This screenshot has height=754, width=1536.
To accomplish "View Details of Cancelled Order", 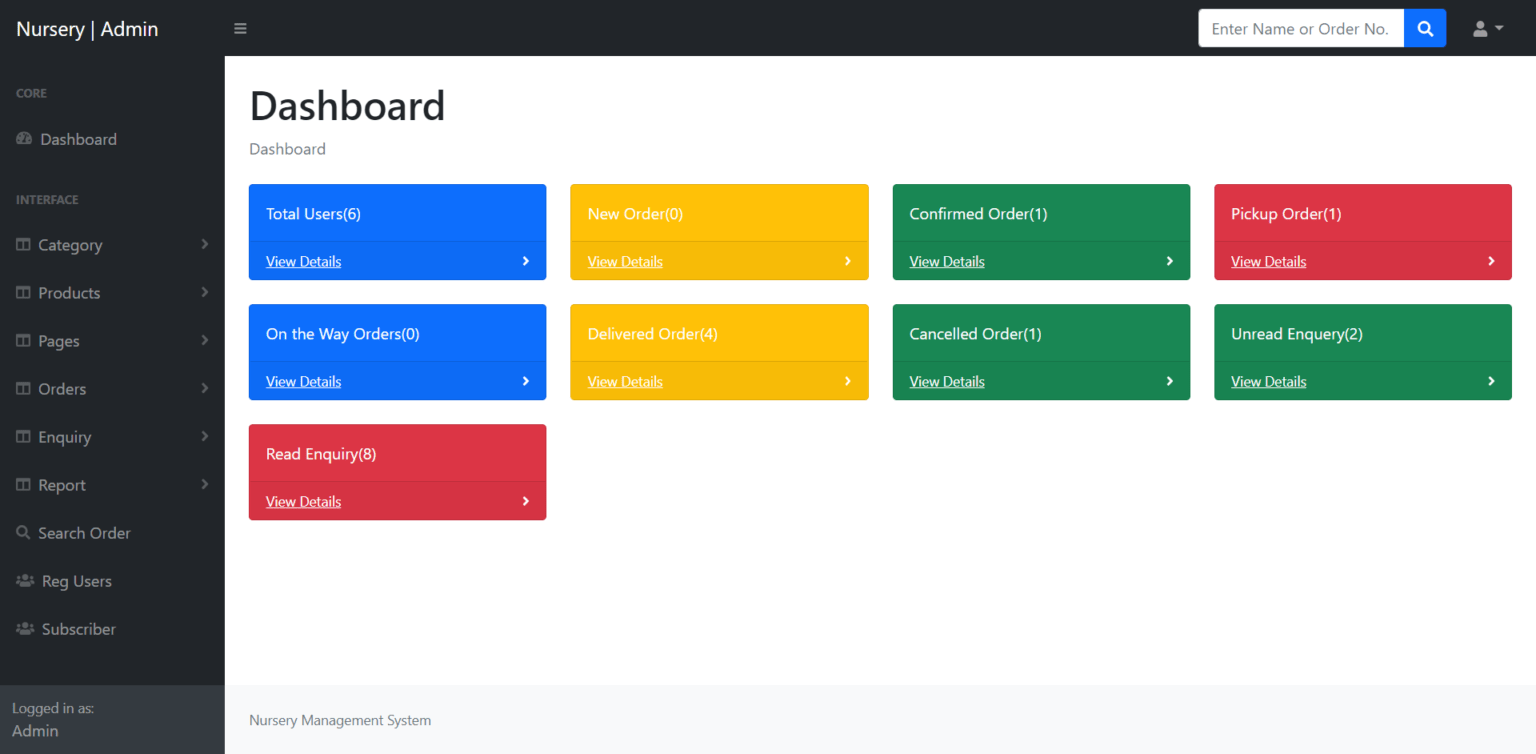I will click(946, 381).
